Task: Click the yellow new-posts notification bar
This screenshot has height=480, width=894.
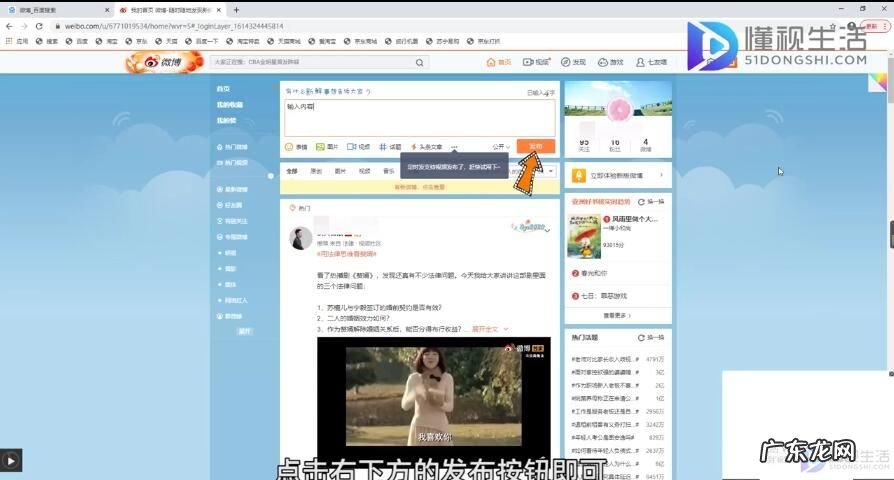Action: pos(420,187)
